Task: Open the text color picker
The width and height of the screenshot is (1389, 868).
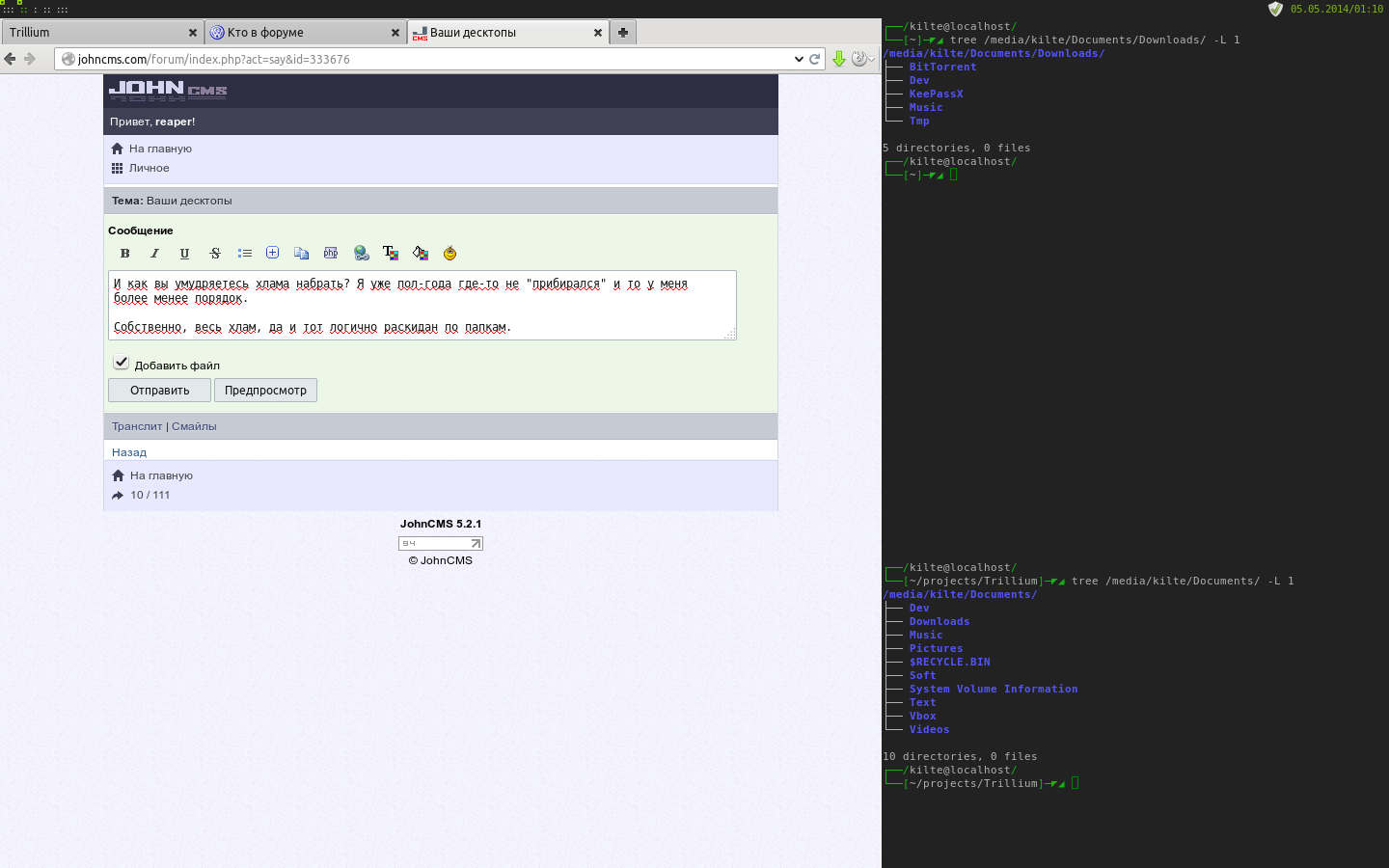Action: tap(391, 254)
